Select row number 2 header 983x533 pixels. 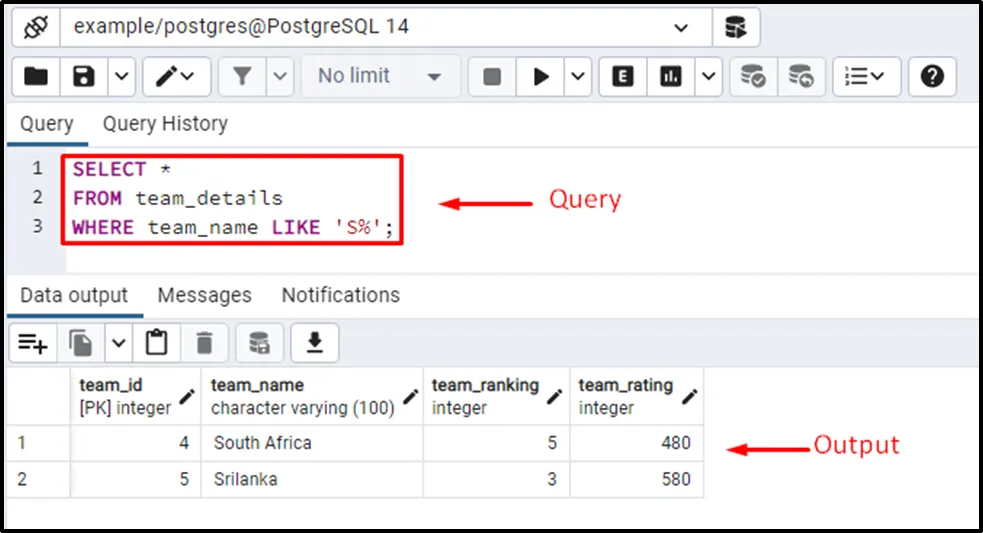coord(38,480)
